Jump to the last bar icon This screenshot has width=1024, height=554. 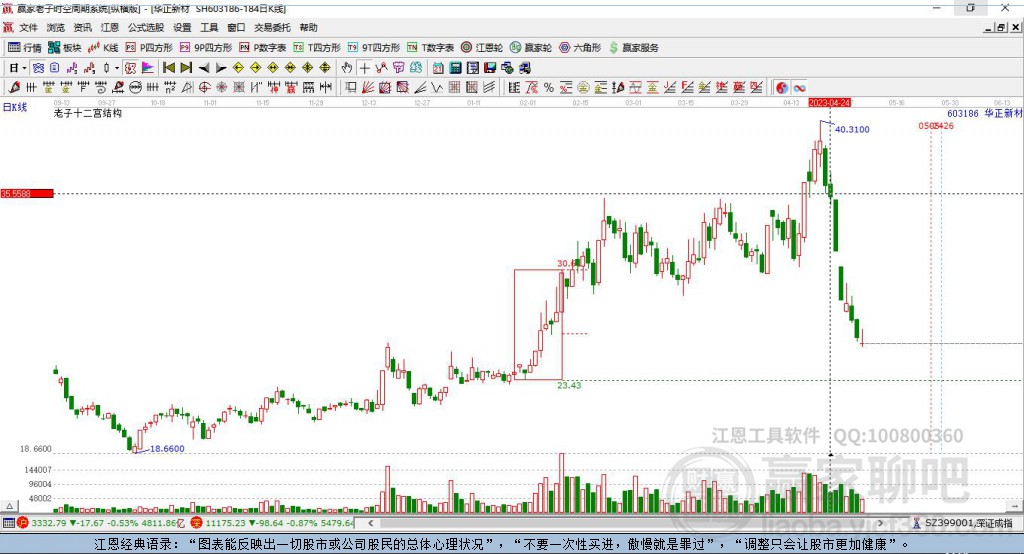(186, 68)
